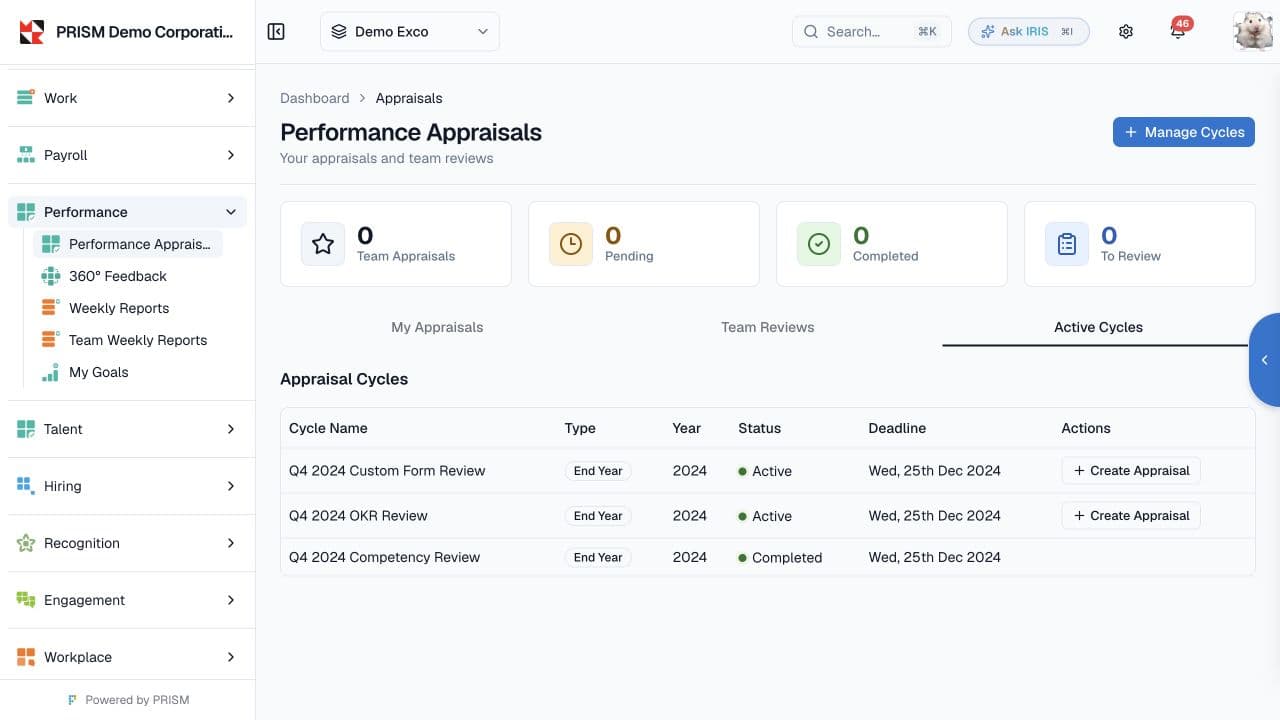1280x720 pixels.
Task: Click the Deadline column header
Action: (x=897, y=428)
